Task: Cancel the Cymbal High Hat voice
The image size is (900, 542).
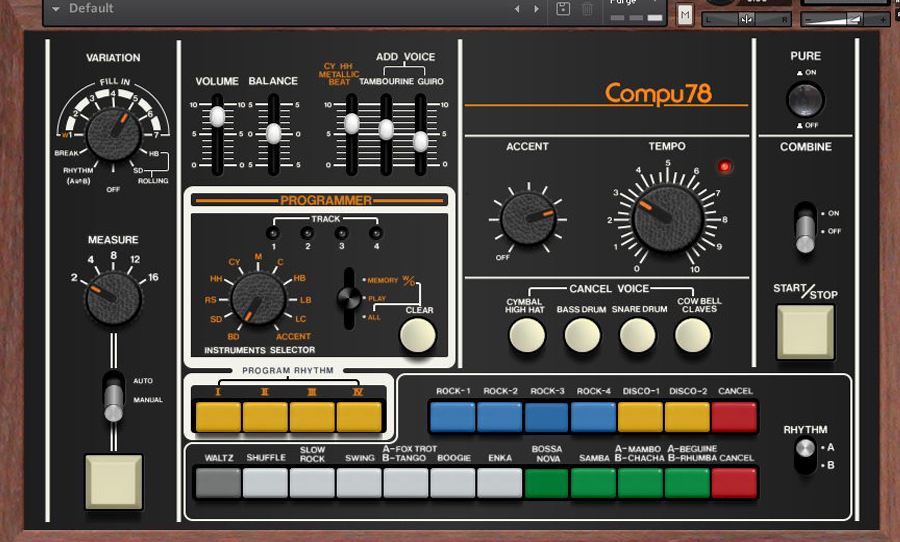Action: [526, 337]
